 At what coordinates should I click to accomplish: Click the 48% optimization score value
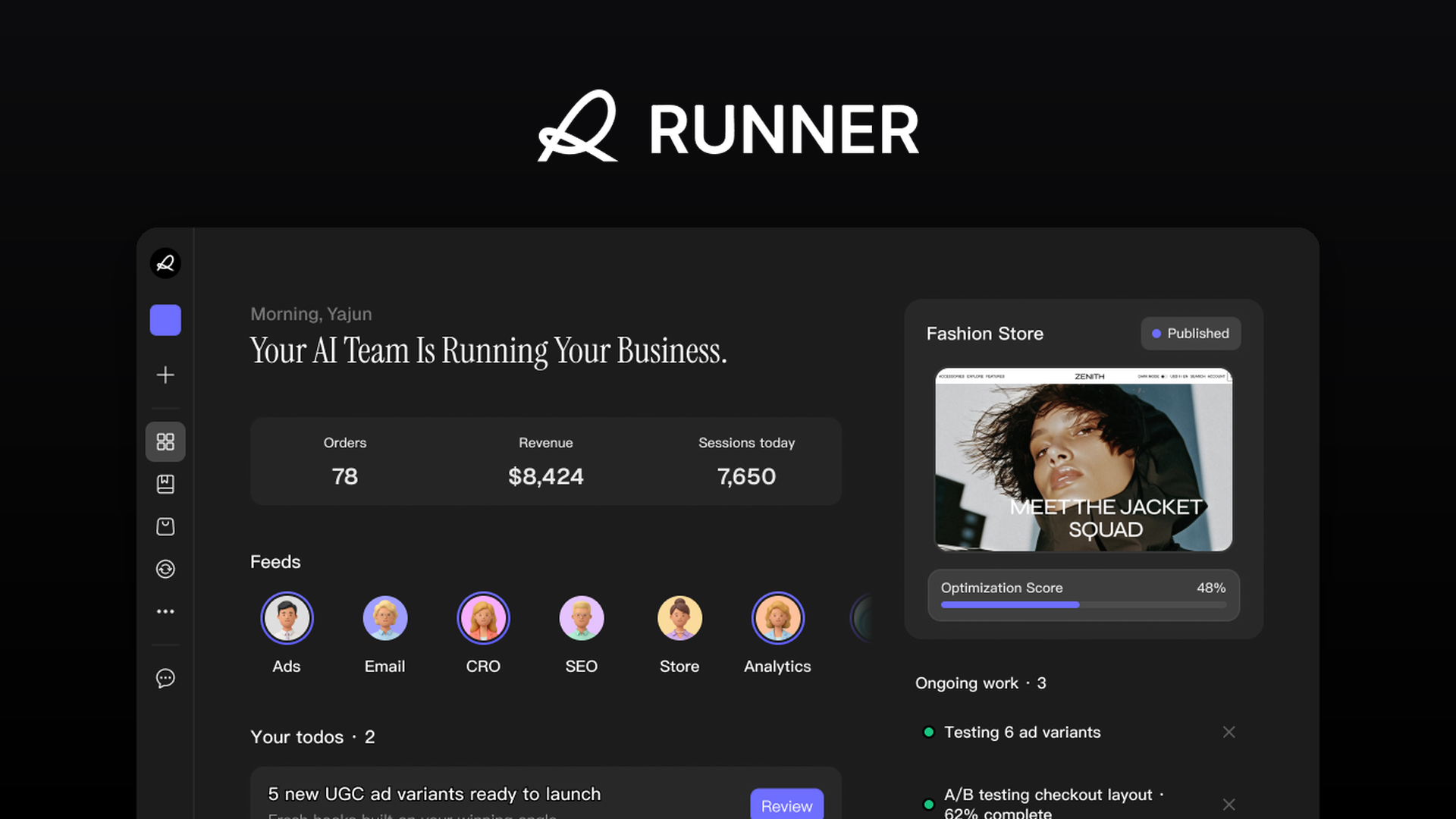pyautogui.click(x=1211, y=588)
